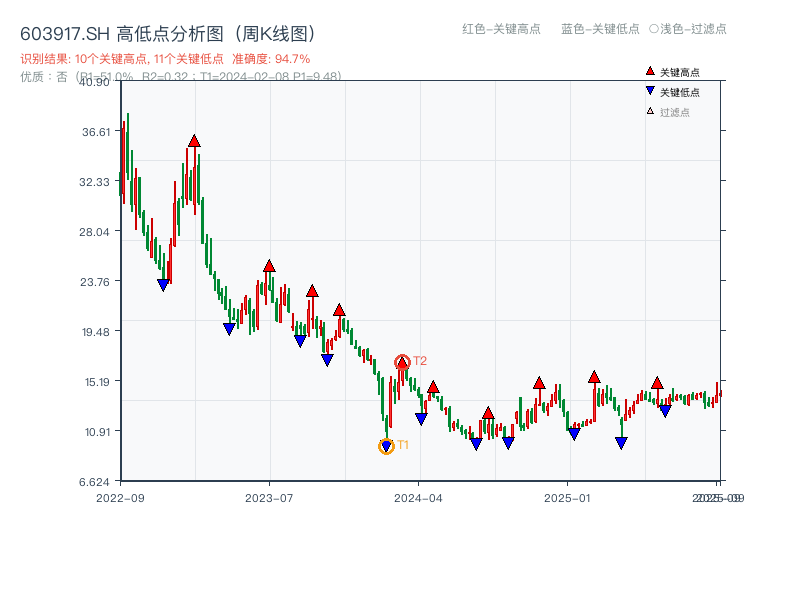This screenshot has width=800, height=600.
Task: Click the 2025-09 date label on x-axis
Action: click(712, 496)
